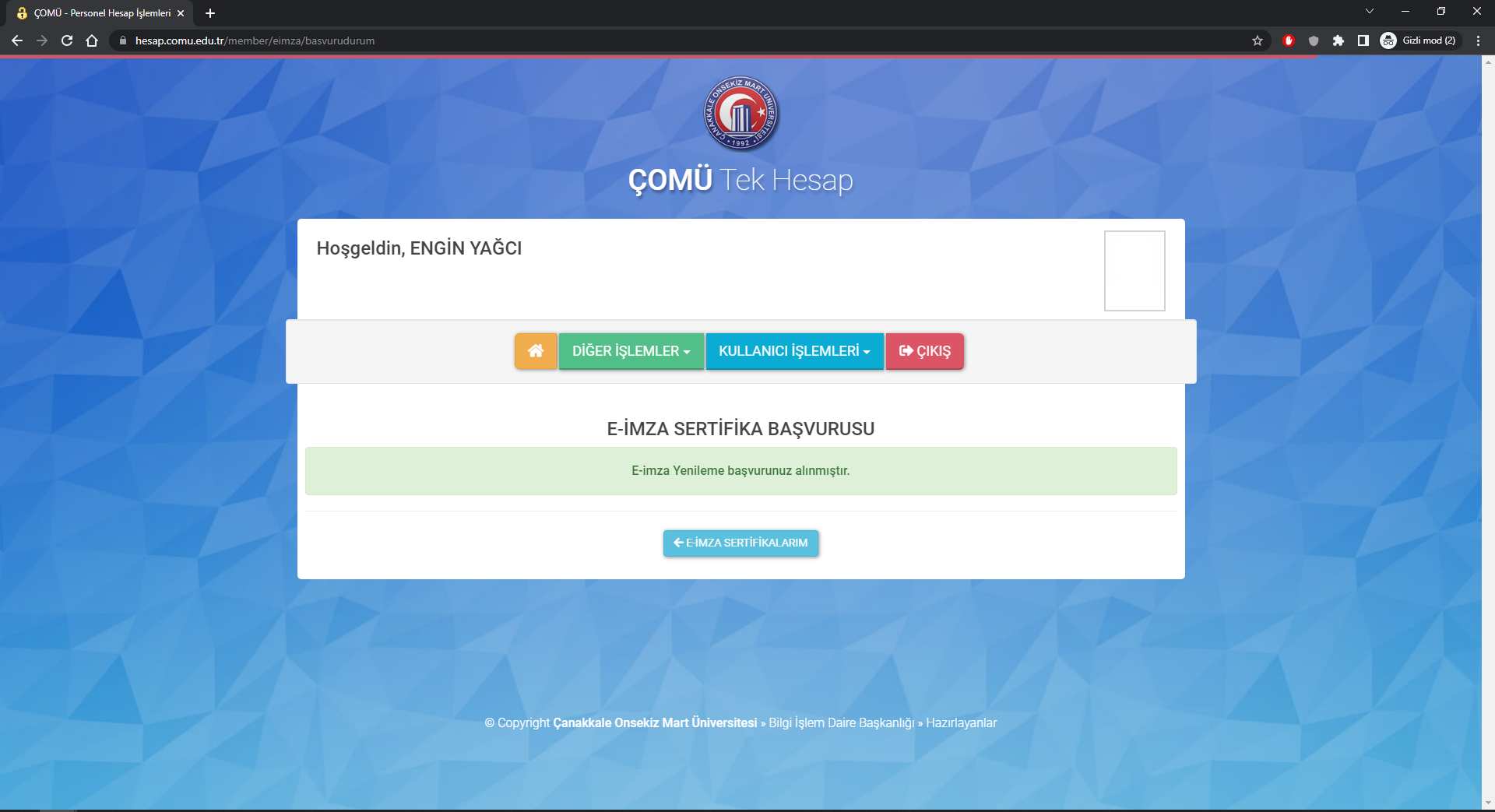This screenshot has width=1495, height=812.
Task: Open the browser home page icon
Action: [x=92, y=40]
